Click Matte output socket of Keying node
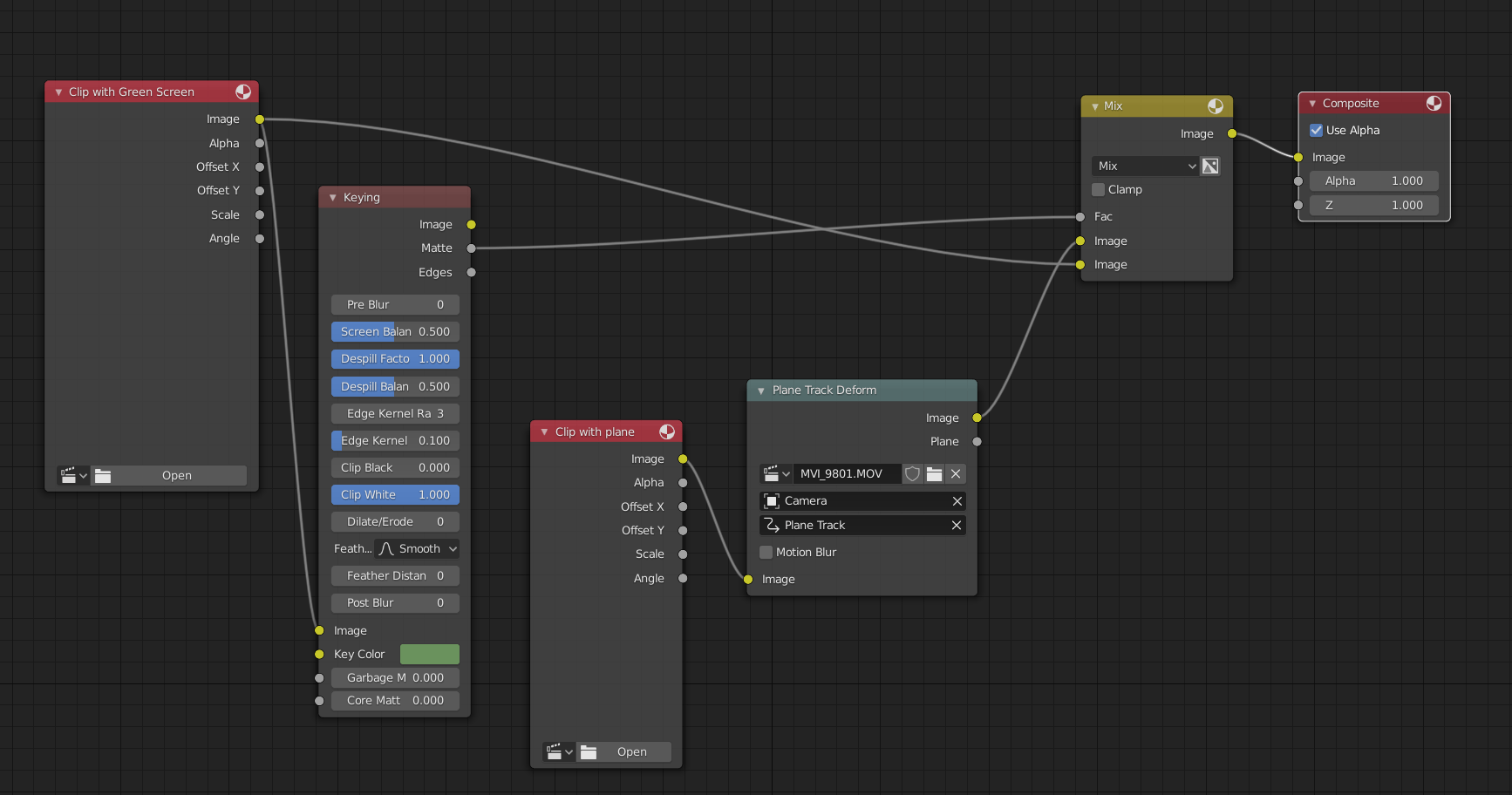The width and height of the screenshot is (1512, 795). pos(471,248)
